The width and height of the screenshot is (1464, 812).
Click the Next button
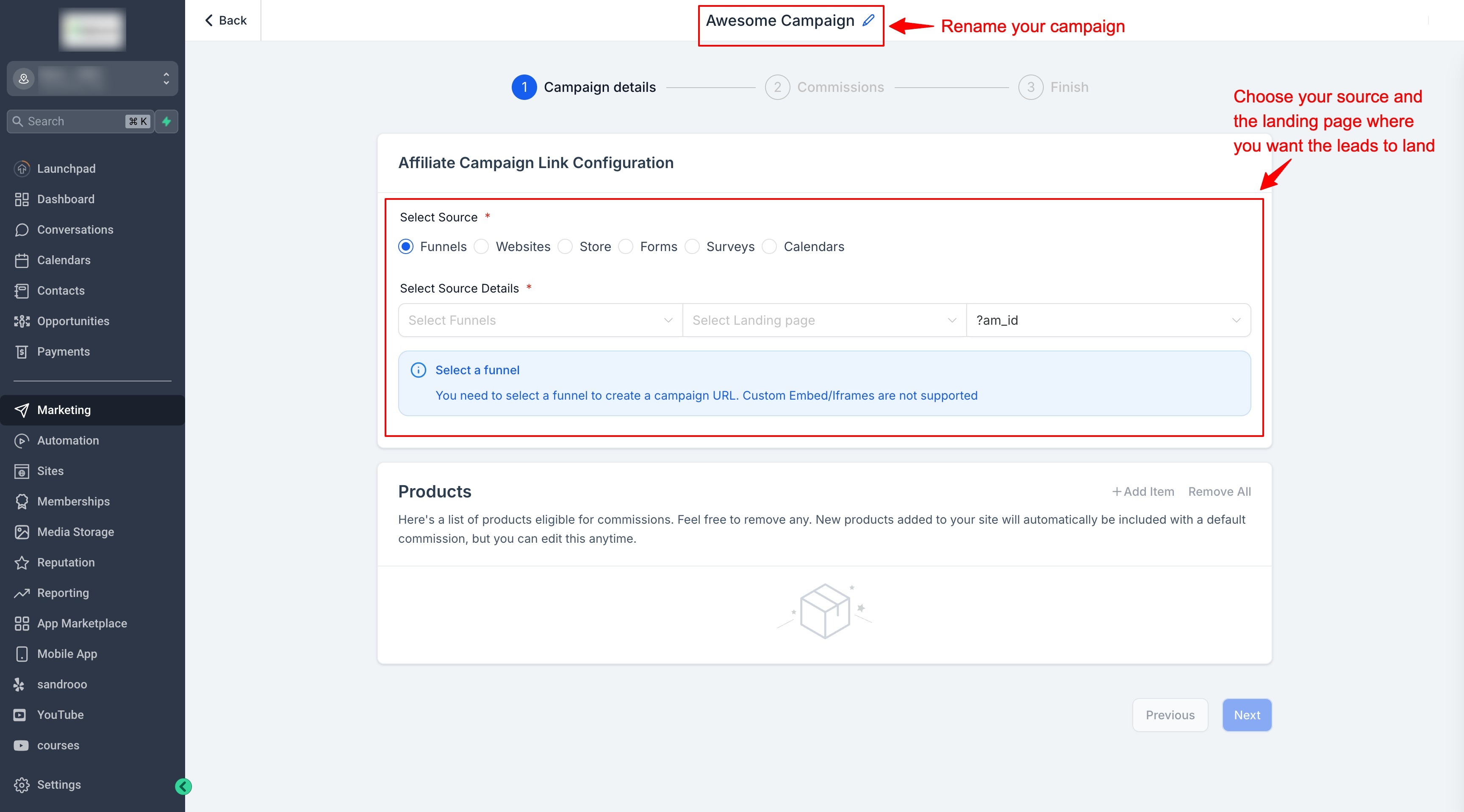[1246, 715]
